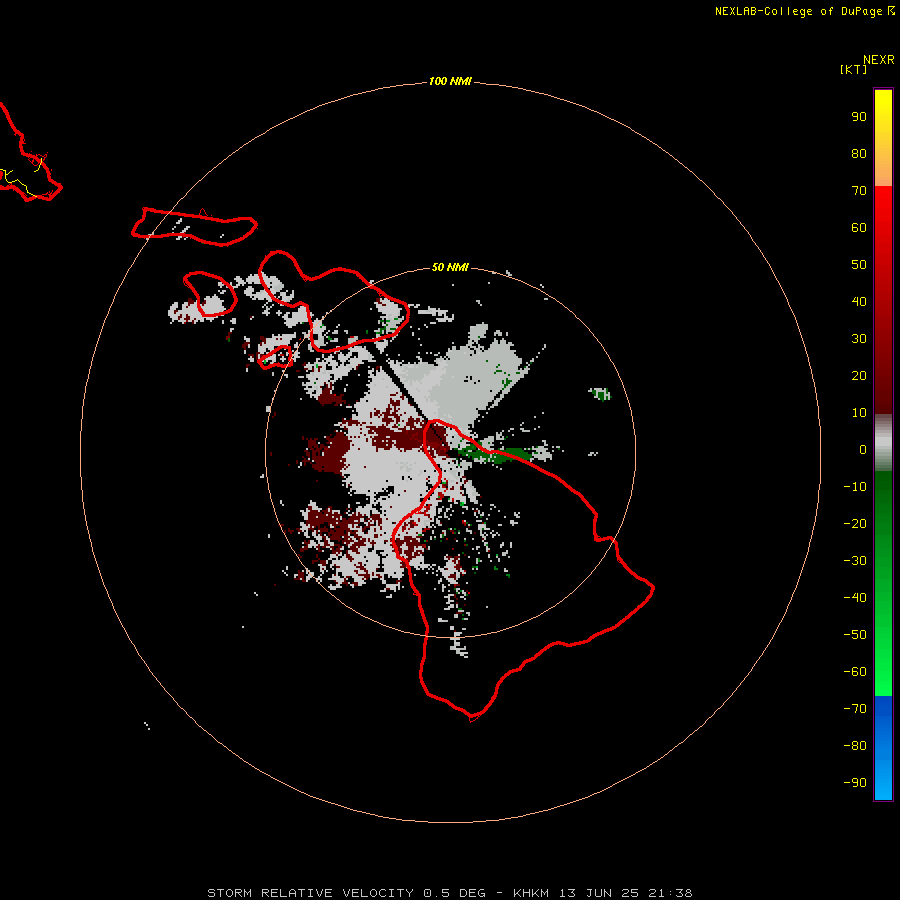Select the -80 value on the velocity scale
900x900 pixels.
(x=855, y=746)
